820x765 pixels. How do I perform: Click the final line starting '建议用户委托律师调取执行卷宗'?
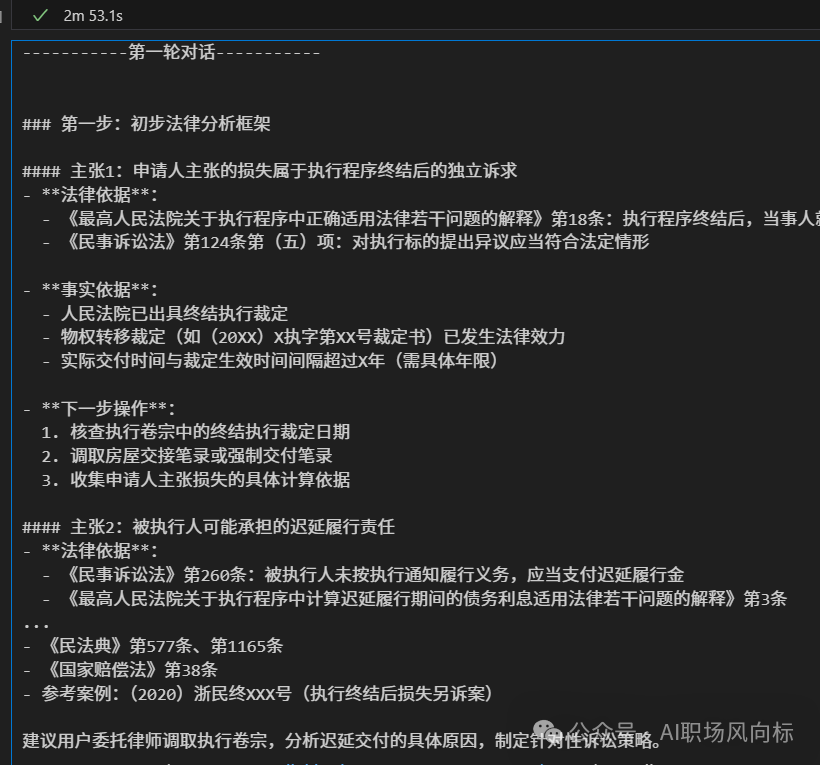coord(343,741)
